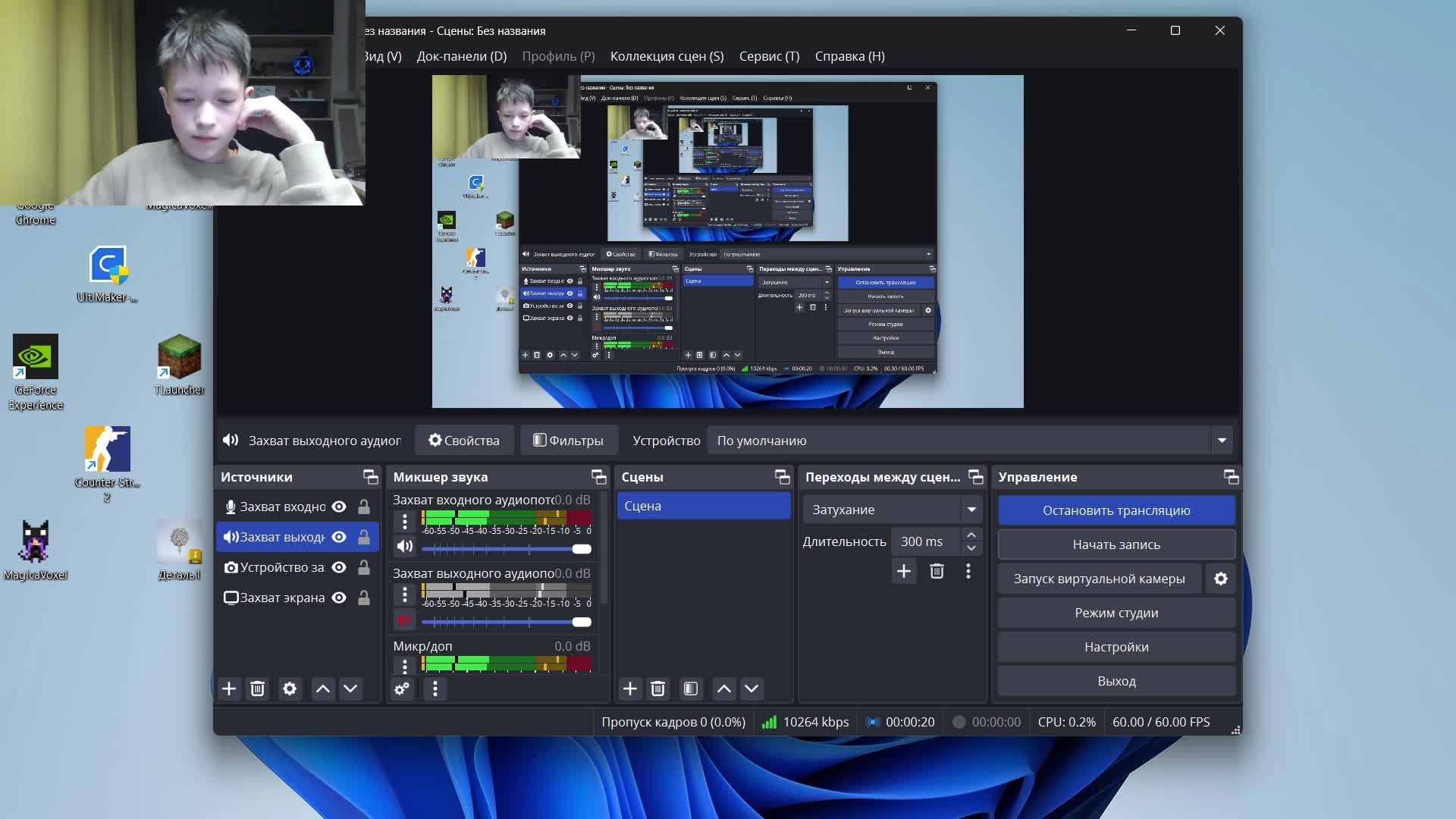Move scene up arrow in Scenes panel
Screen dimensions: 1456x819
(x=723, y=689)
